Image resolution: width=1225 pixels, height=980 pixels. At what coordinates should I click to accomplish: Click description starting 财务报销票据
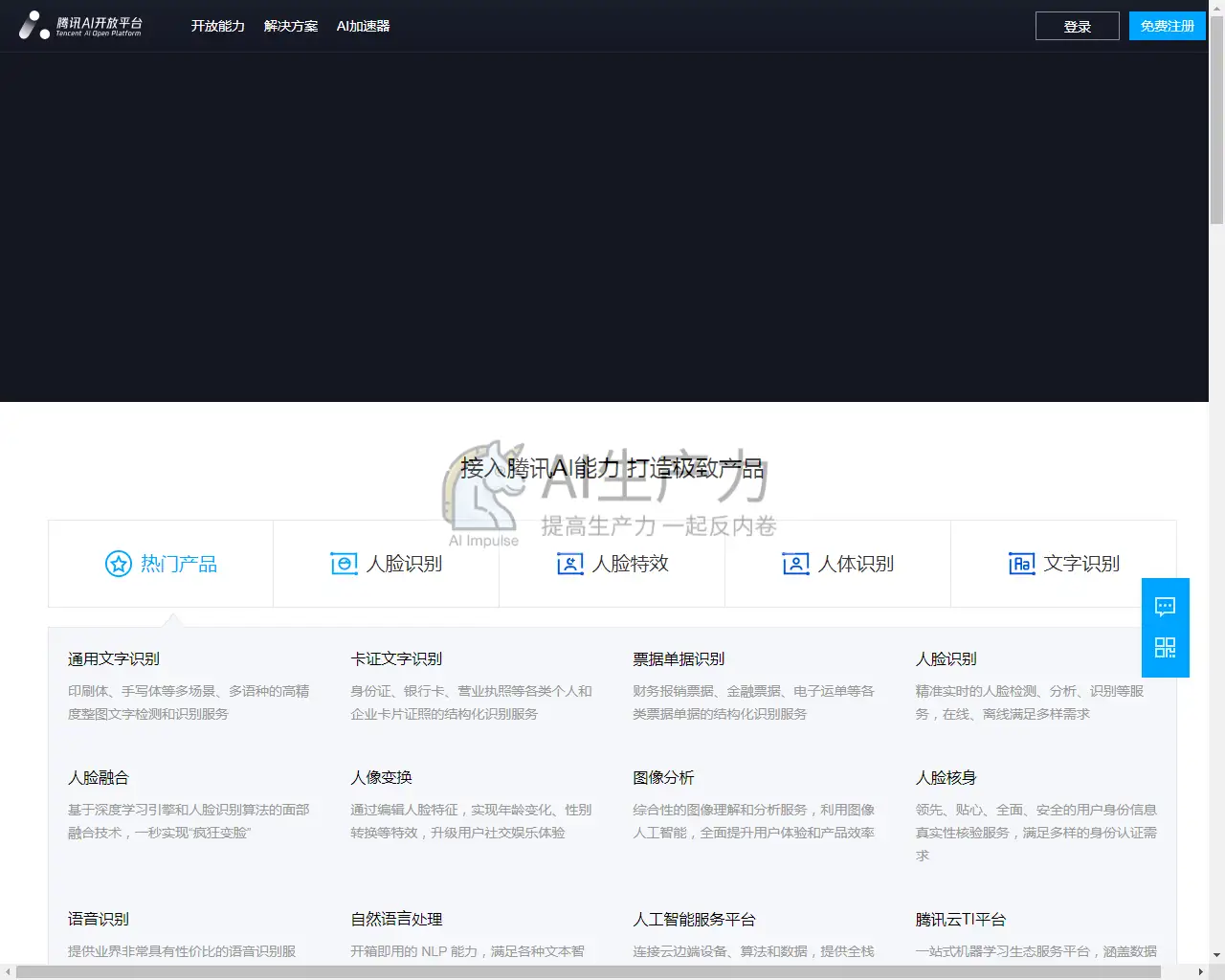753,702
